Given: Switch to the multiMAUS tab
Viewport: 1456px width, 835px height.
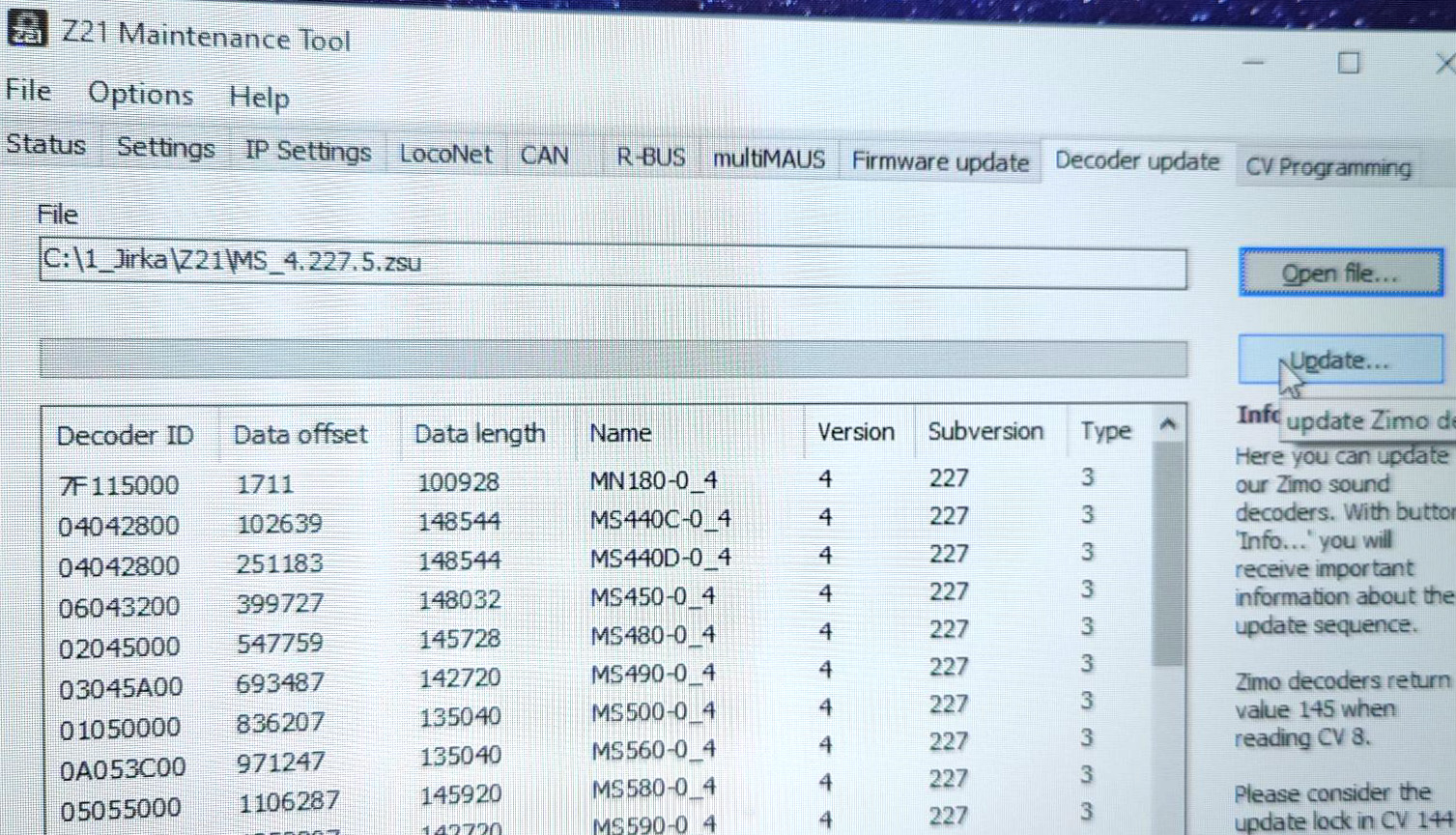Looking at the screenshot, I should coord(769,158).
